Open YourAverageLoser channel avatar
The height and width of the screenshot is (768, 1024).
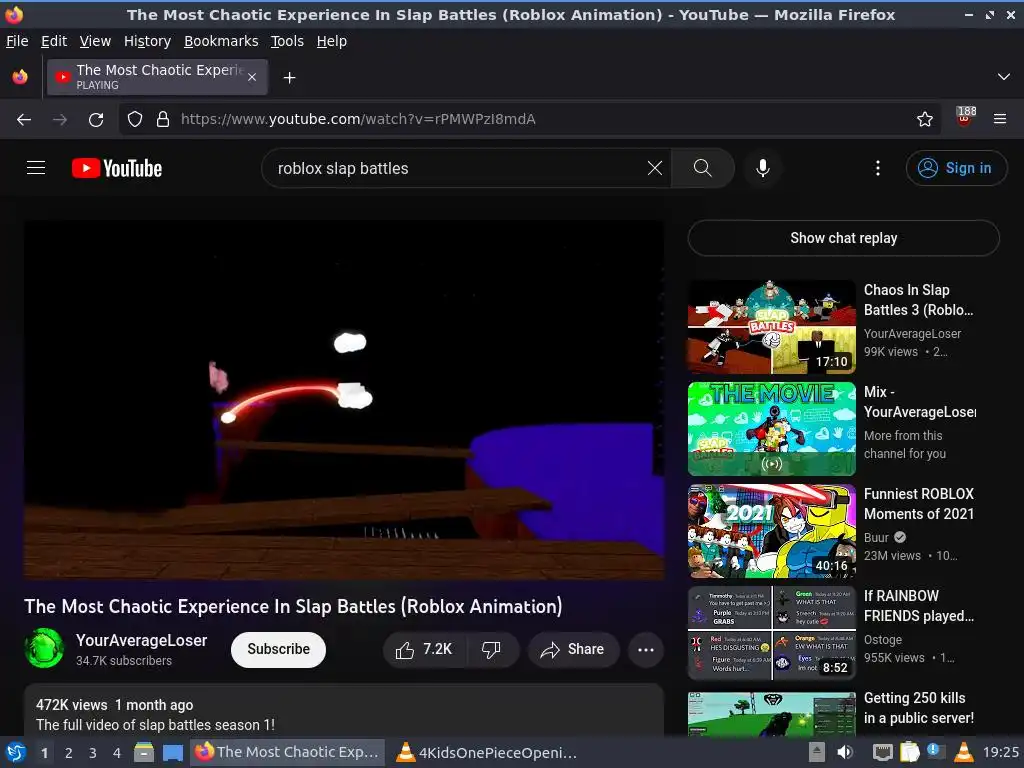44,648
